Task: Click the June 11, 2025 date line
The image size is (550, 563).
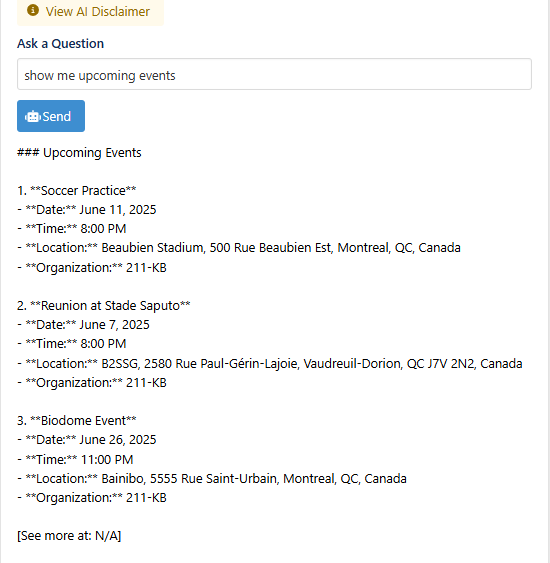Action: pyautogui.click(x=87, y=210)
